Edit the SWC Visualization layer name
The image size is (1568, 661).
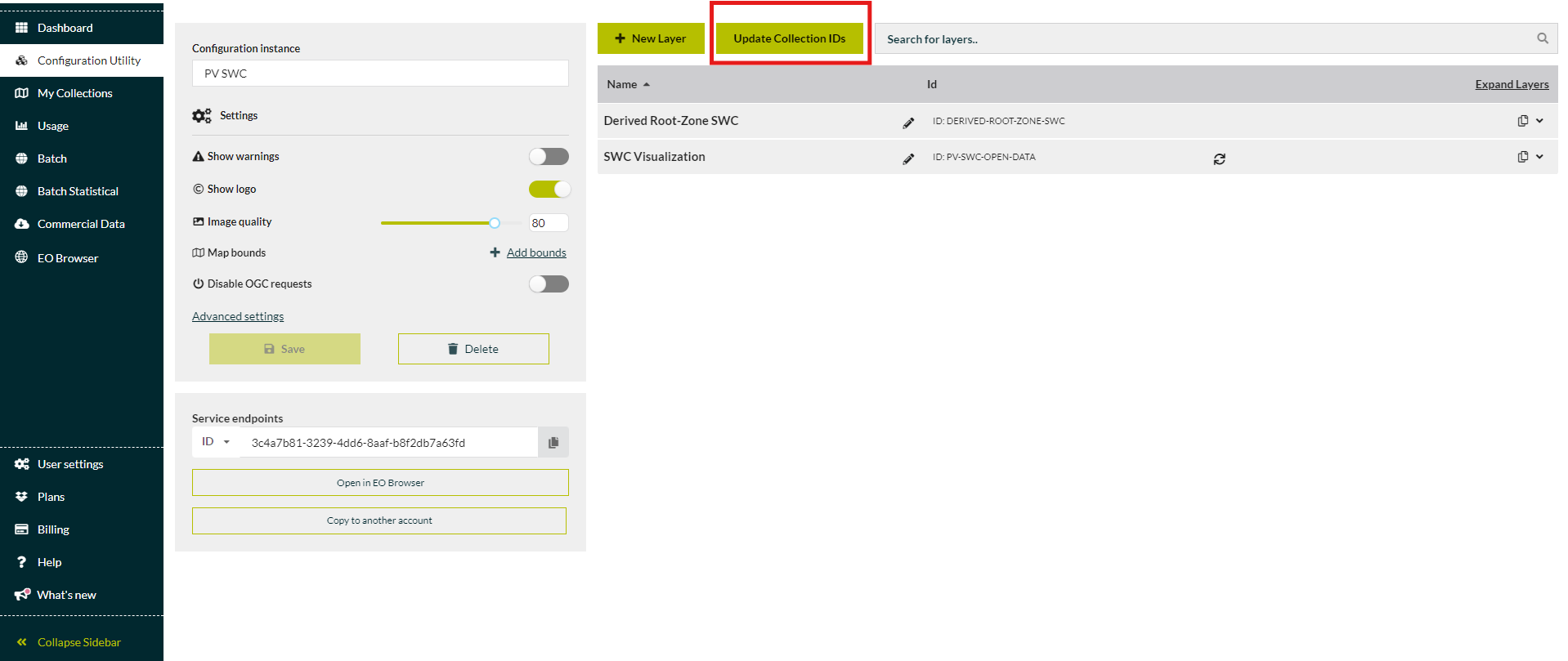tap(908, 159)
